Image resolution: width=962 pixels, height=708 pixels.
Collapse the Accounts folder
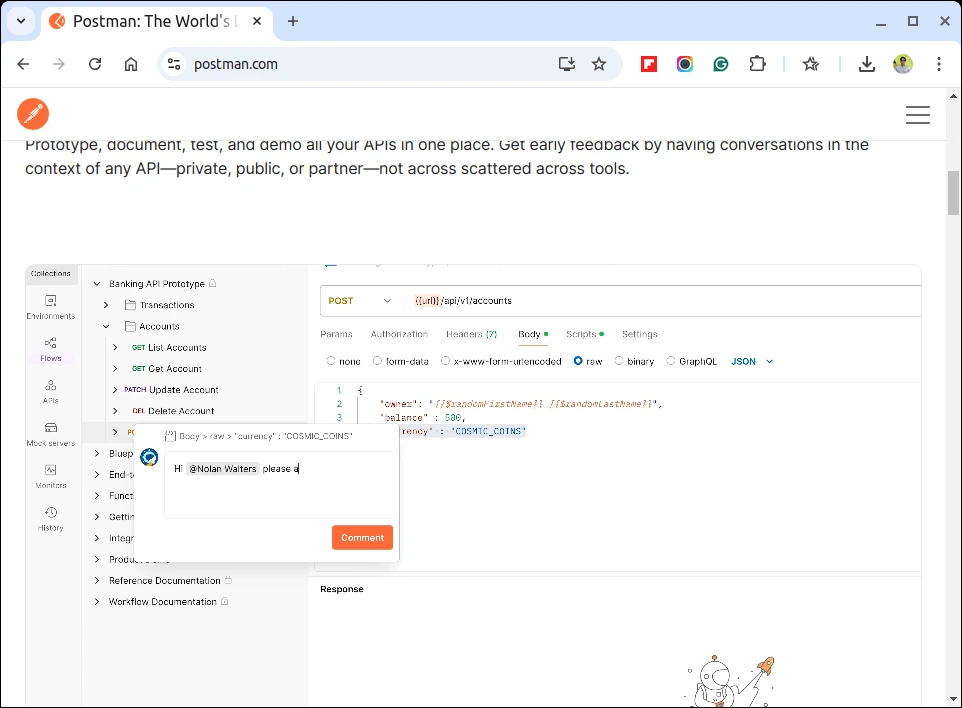(x=106, y=326)
